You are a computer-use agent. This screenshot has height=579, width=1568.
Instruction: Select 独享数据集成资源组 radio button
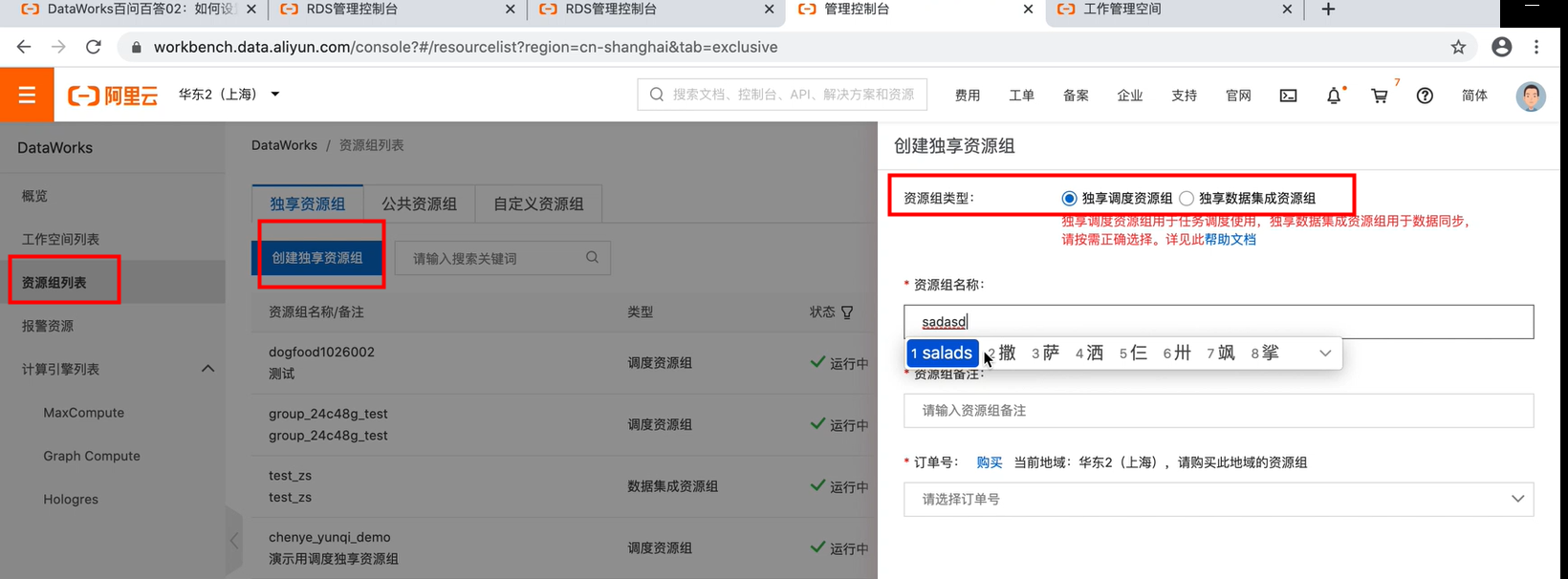(1187, 199)
